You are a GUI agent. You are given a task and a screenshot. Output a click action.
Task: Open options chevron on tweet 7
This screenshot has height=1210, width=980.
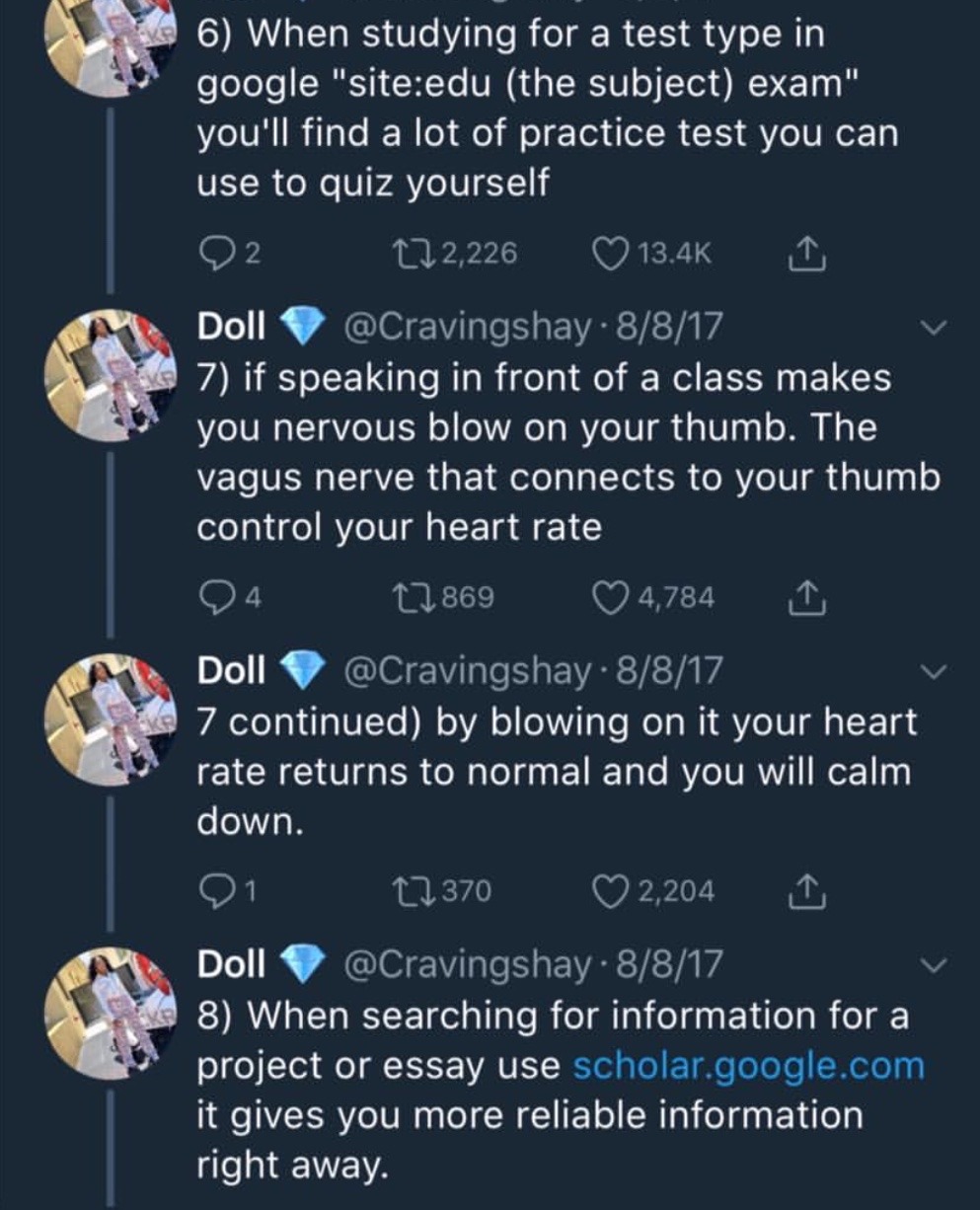[x=936, y=328]
